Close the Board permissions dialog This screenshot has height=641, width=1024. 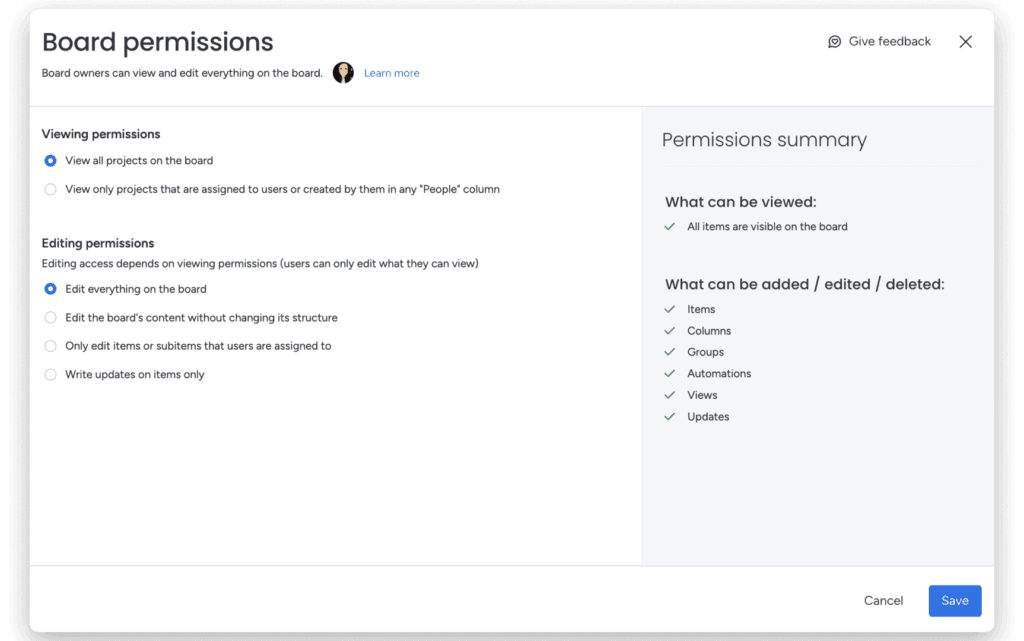point(965,41)
